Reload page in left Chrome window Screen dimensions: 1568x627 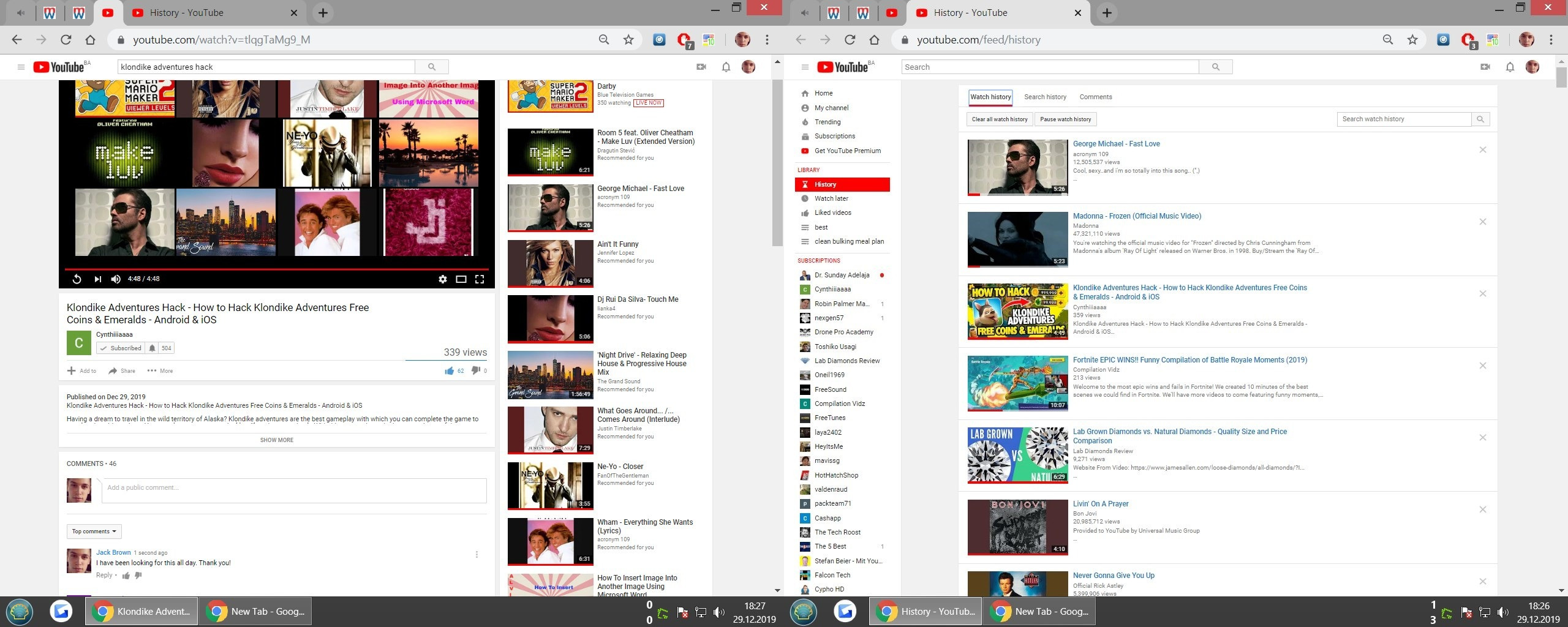tap(66, 40)
